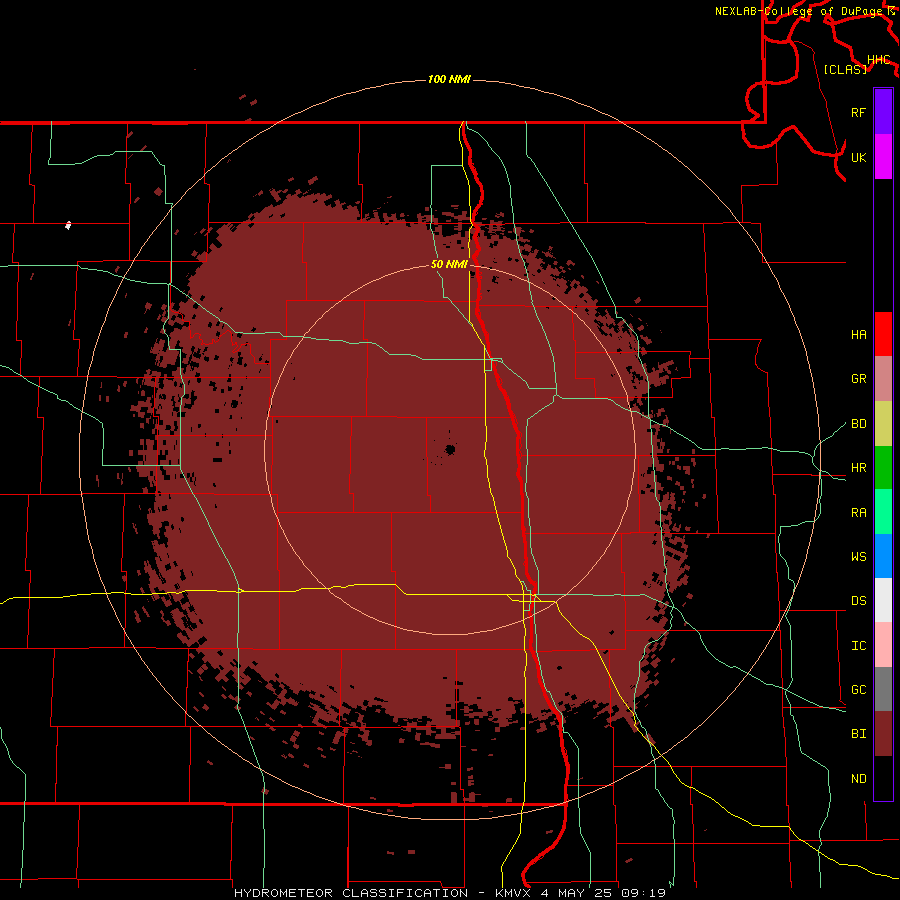
Task: Click the 'BI' legend label
Action: [x=859, y=734]
